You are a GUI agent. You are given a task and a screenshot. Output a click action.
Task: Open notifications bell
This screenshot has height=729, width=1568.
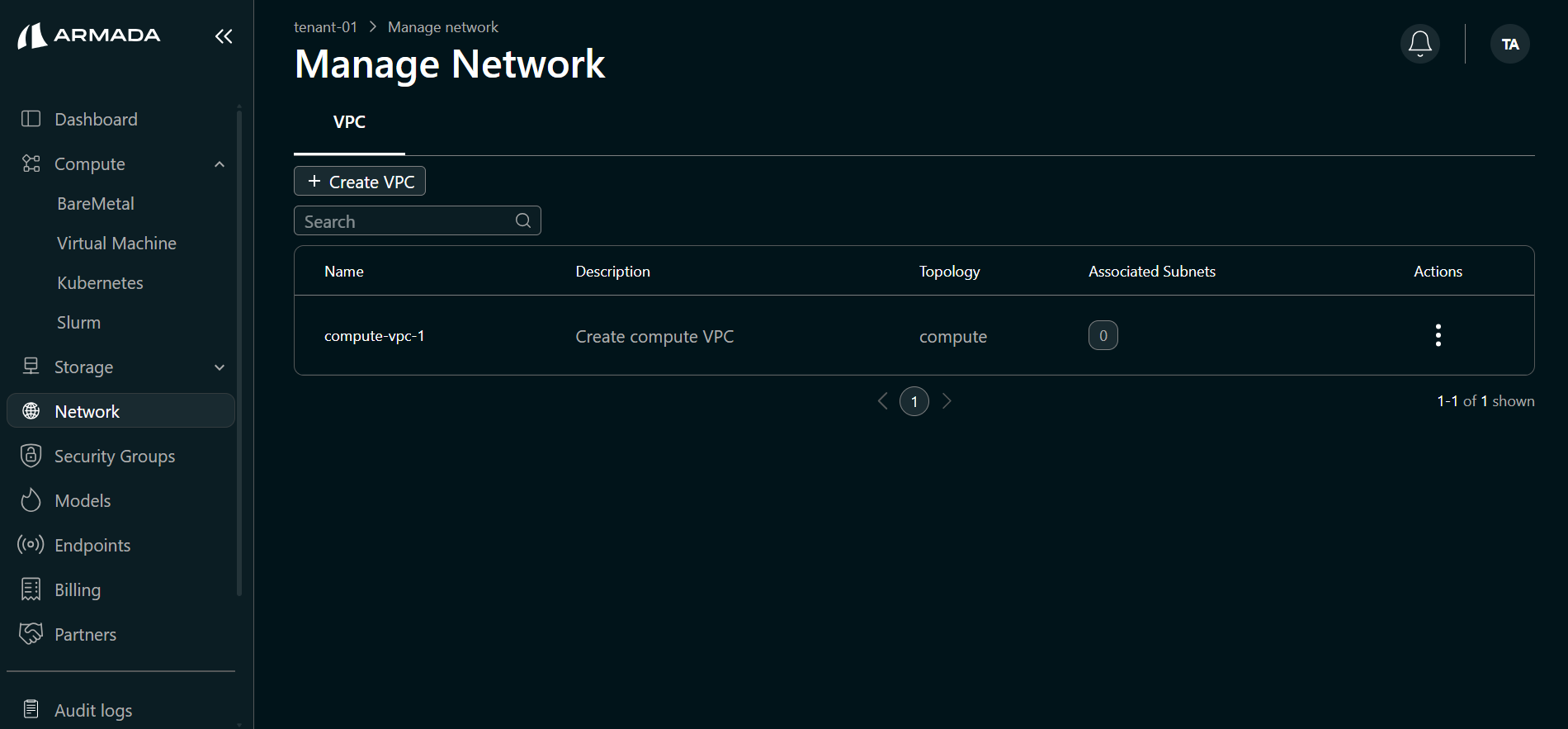coord(1420,44)
